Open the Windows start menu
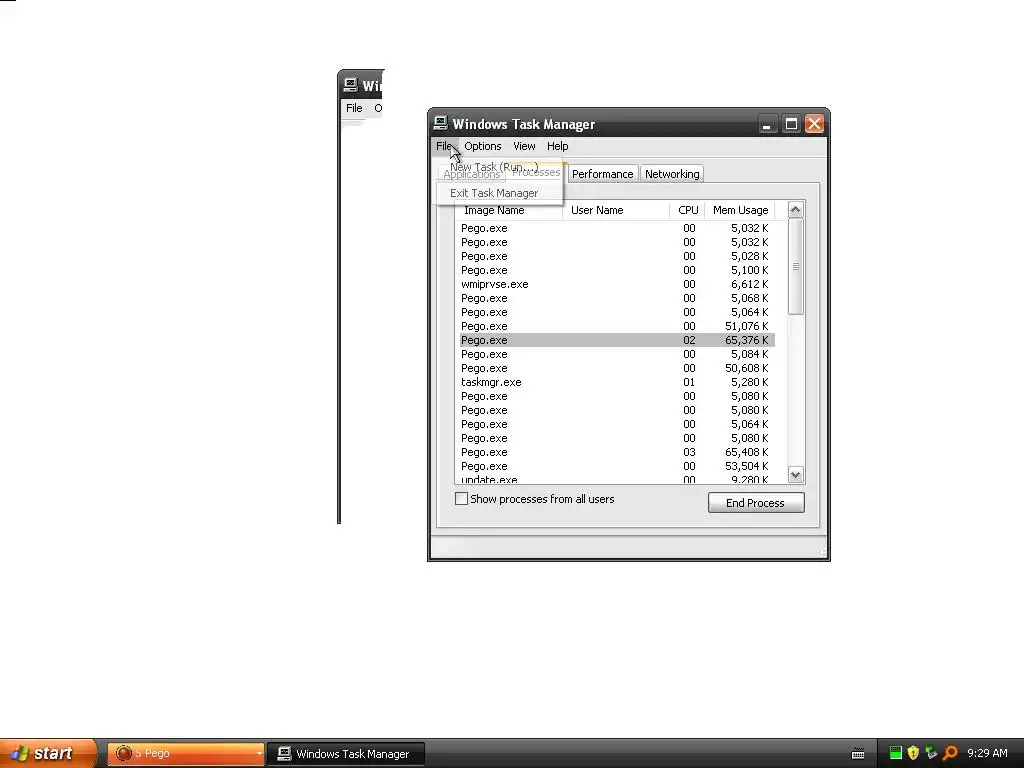Viewport: 1024px width, 768px height. (48, 754)
